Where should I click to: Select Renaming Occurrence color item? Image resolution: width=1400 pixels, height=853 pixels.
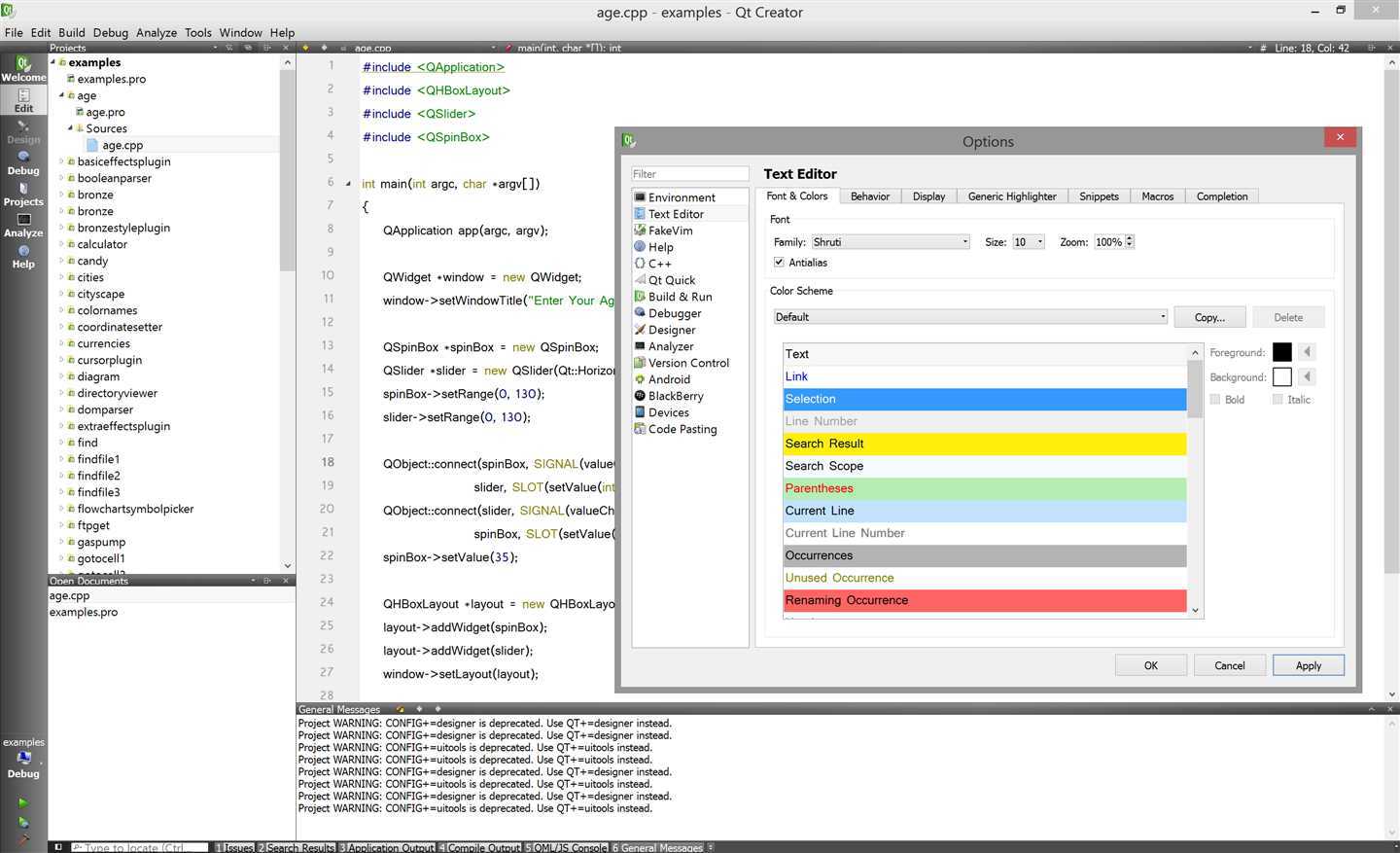[985, 600]
